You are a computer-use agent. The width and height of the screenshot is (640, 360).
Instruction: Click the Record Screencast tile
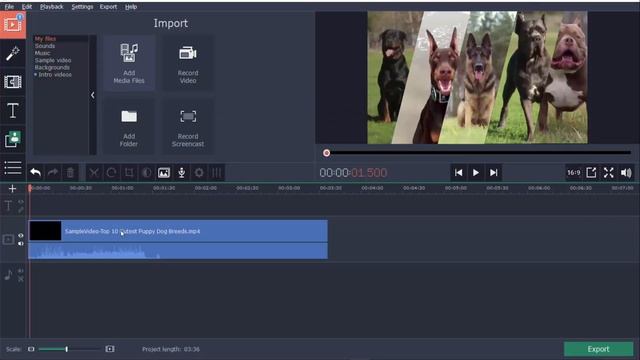(x=188, y=127)
